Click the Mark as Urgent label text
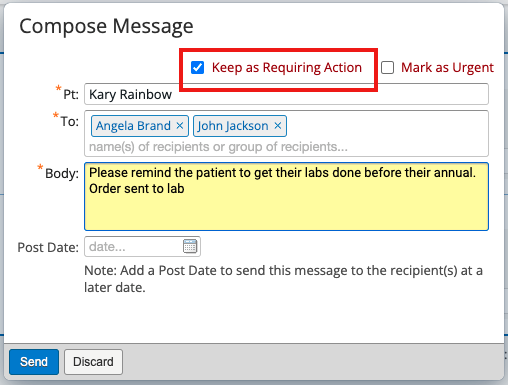The width and height of the screenshot is (508, 385). tap(447, 67)
